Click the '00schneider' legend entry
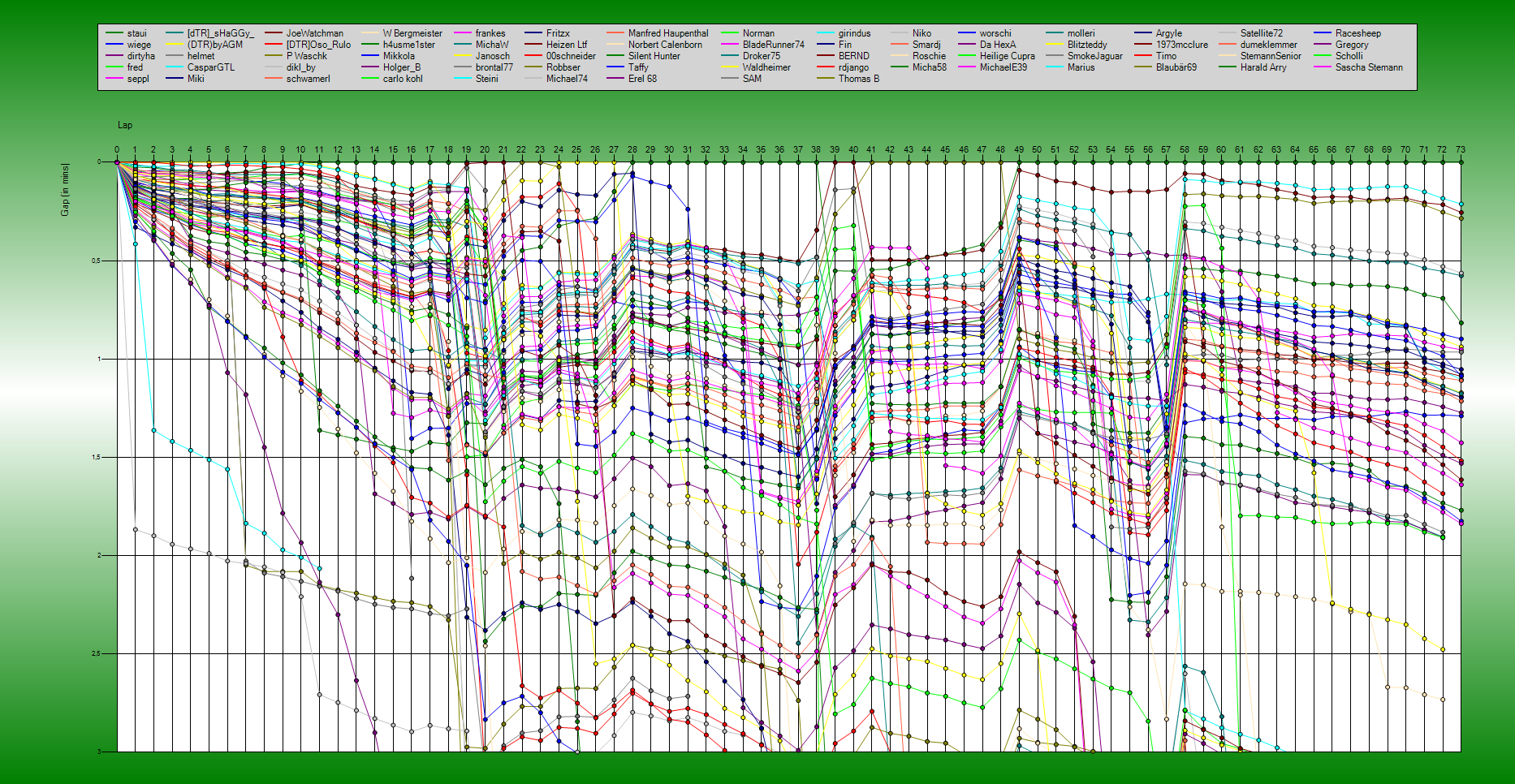The height and width of the screenshot is (784, 1515). [x=560, y=56]
